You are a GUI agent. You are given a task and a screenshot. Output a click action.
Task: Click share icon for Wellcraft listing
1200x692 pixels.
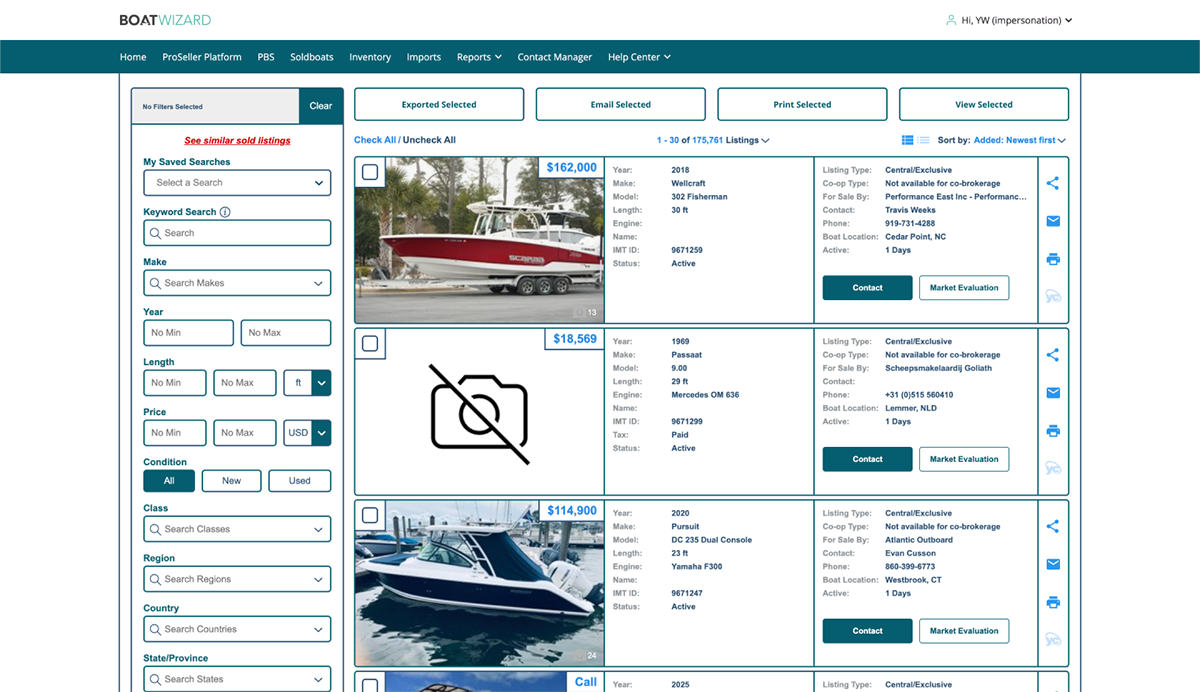(1052, 183)
